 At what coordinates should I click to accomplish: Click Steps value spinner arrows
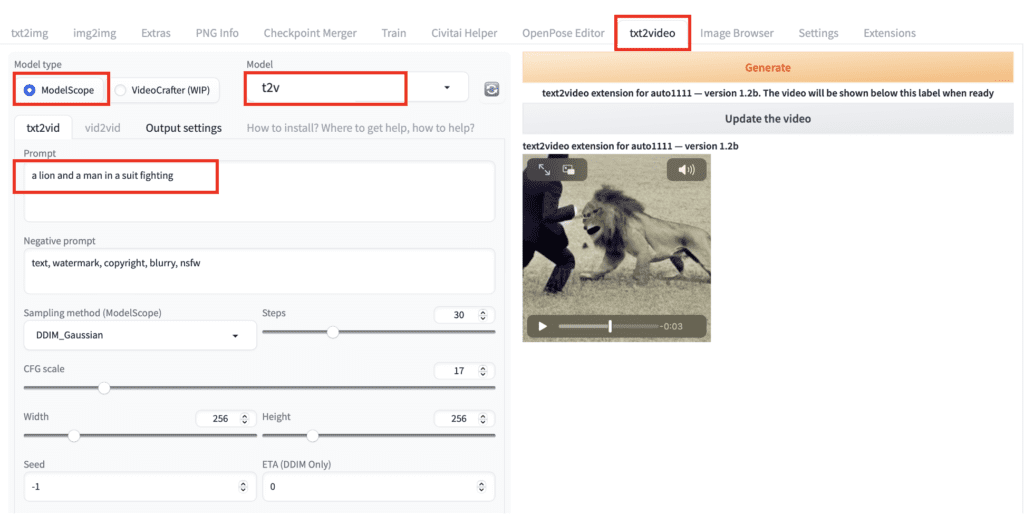point(483,315)
